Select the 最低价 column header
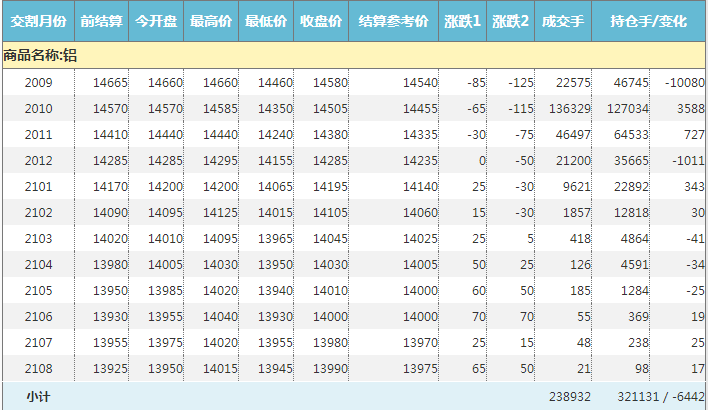This screenshot has width=708, height=410. [266, 21]
